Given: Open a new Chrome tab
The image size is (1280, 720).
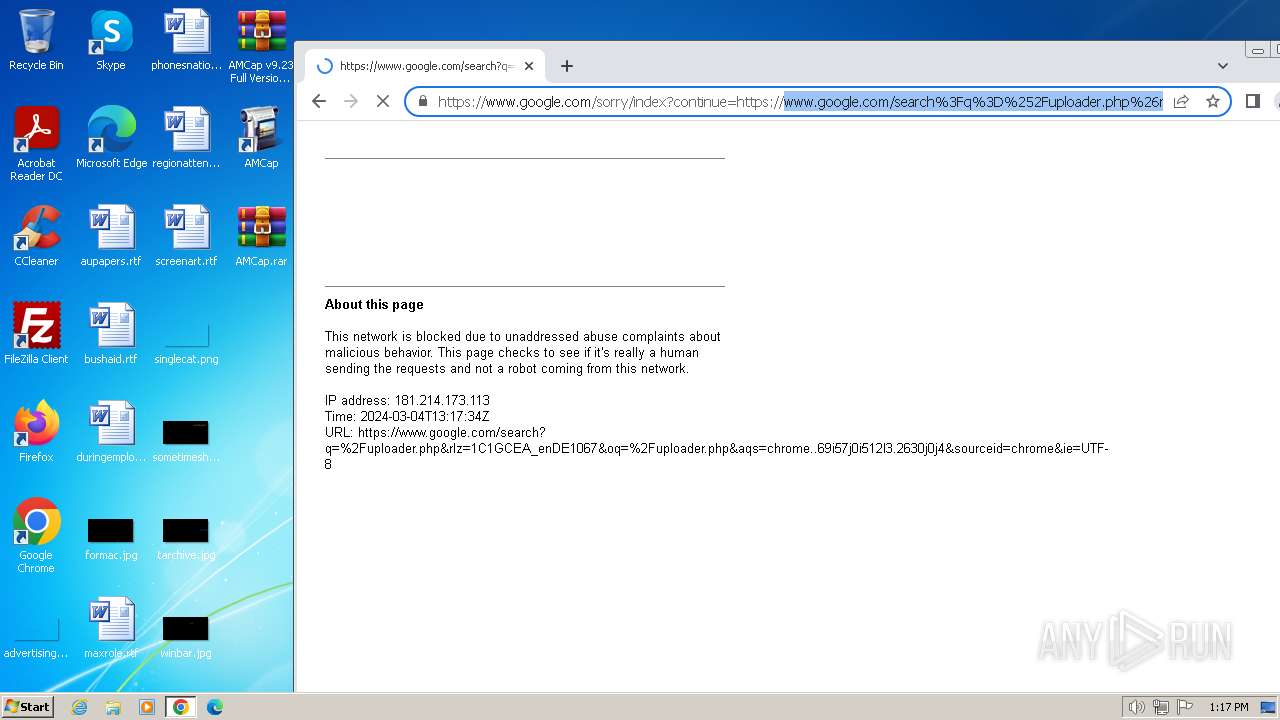Looking at the screenshot, I should 567,66.
